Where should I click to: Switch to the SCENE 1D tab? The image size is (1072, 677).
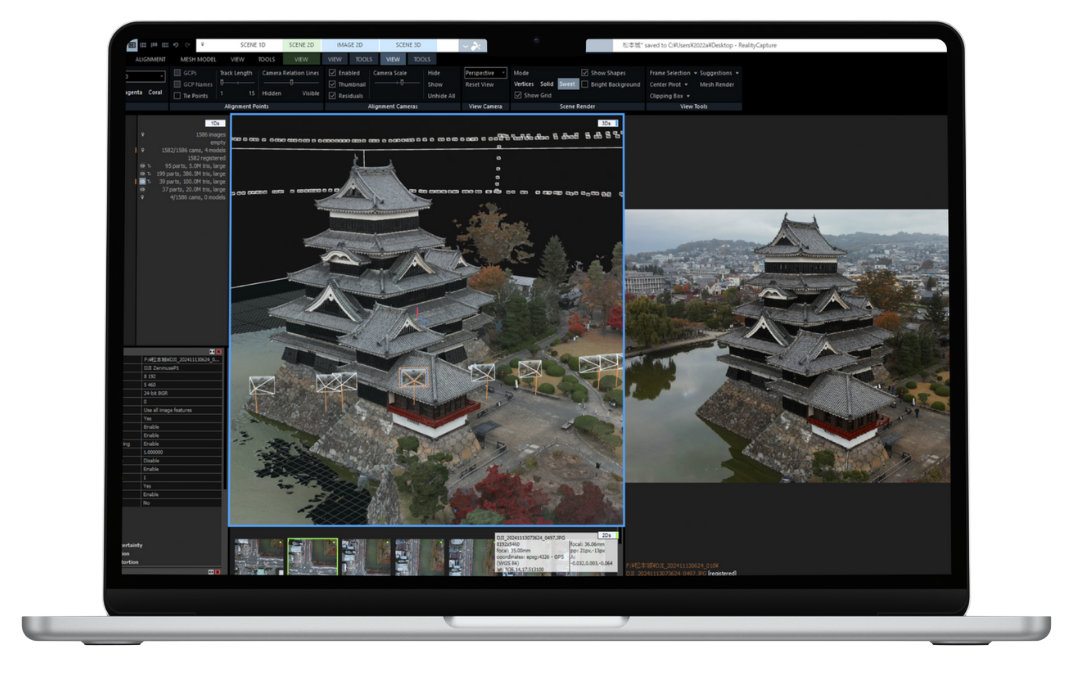[x=252, y=45]
